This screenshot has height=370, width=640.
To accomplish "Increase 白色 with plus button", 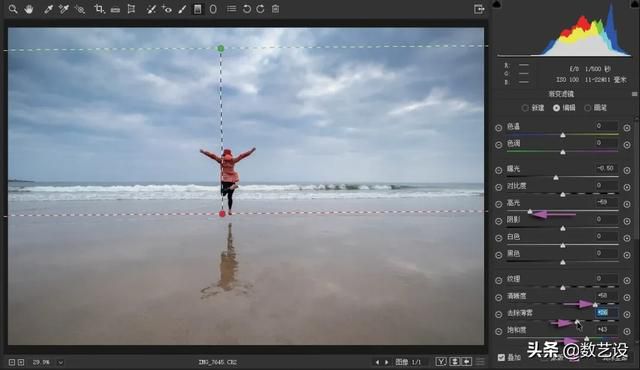I will point(627,238).
